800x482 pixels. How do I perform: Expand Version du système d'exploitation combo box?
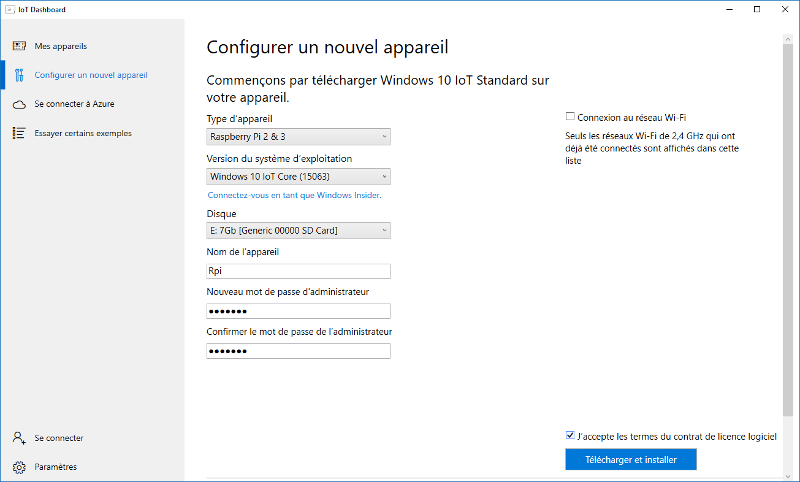(298, 176)
